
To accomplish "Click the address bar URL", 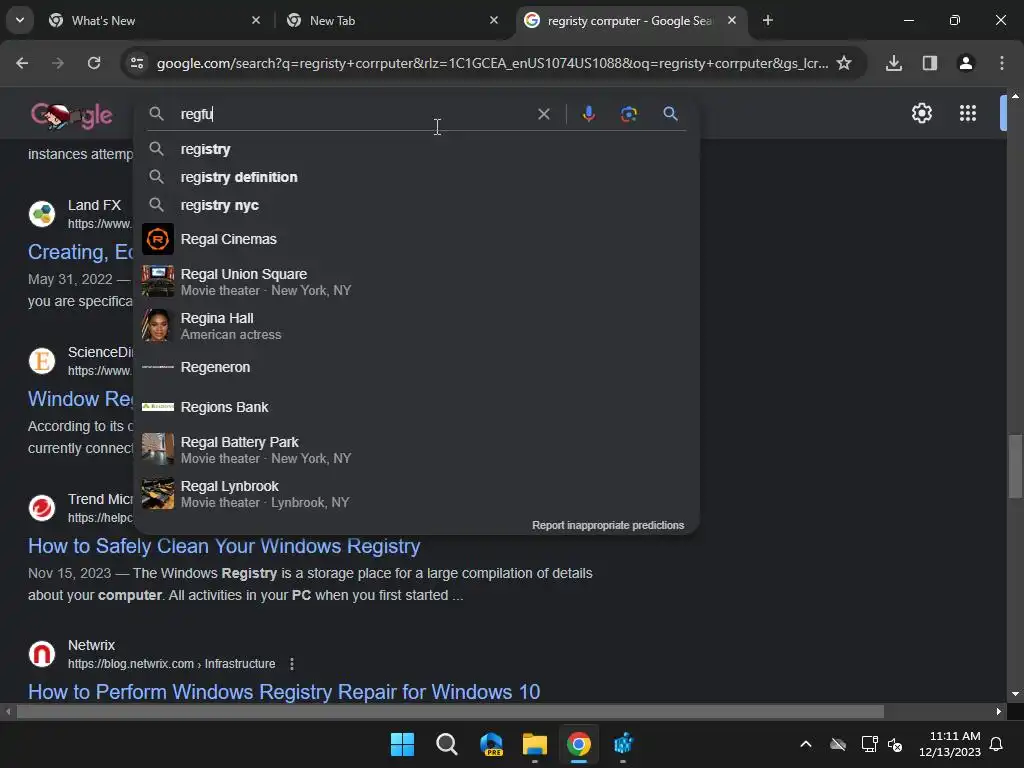I will (492, 63).
